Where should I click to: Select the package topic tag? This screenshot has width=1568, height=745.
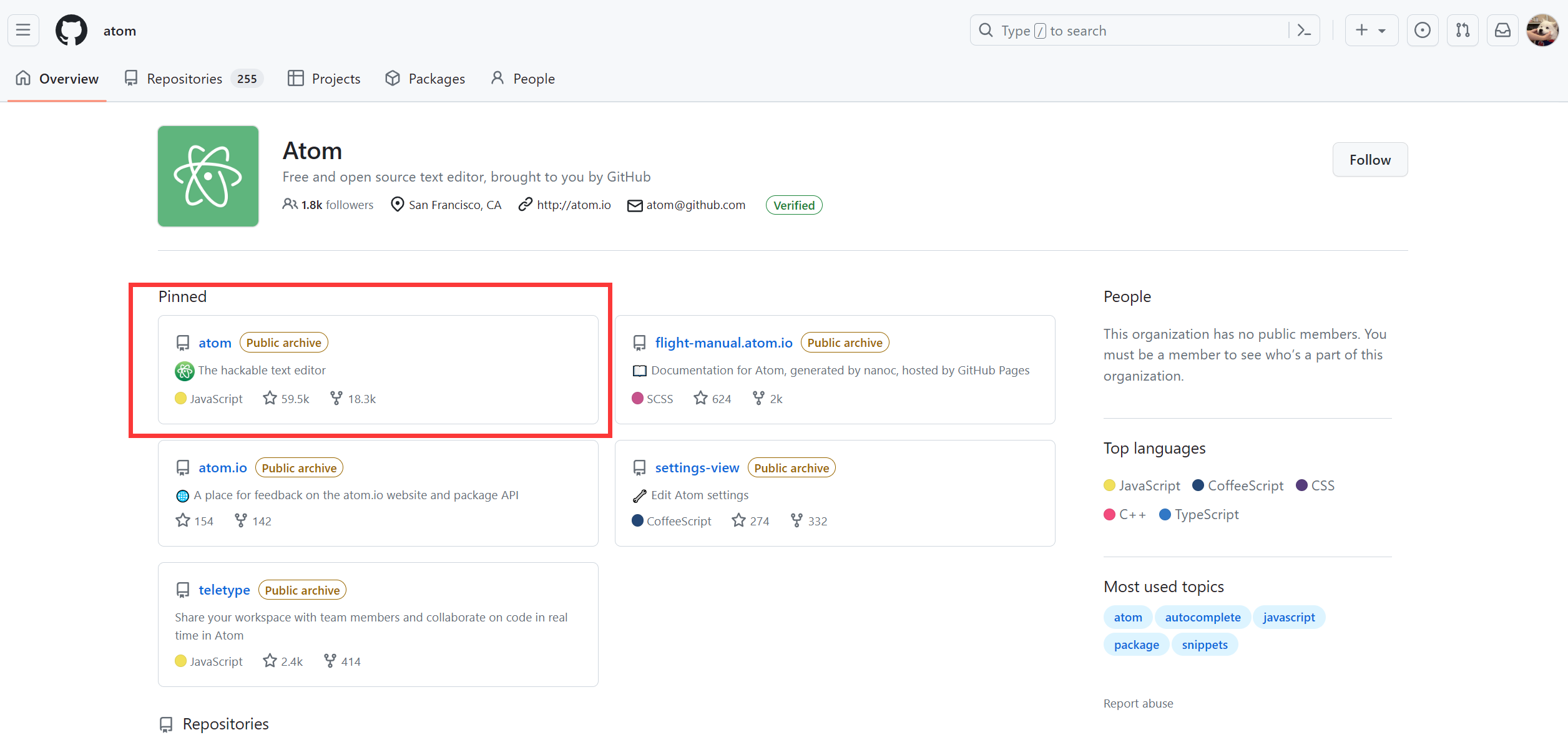click(x=1136, y=645)
